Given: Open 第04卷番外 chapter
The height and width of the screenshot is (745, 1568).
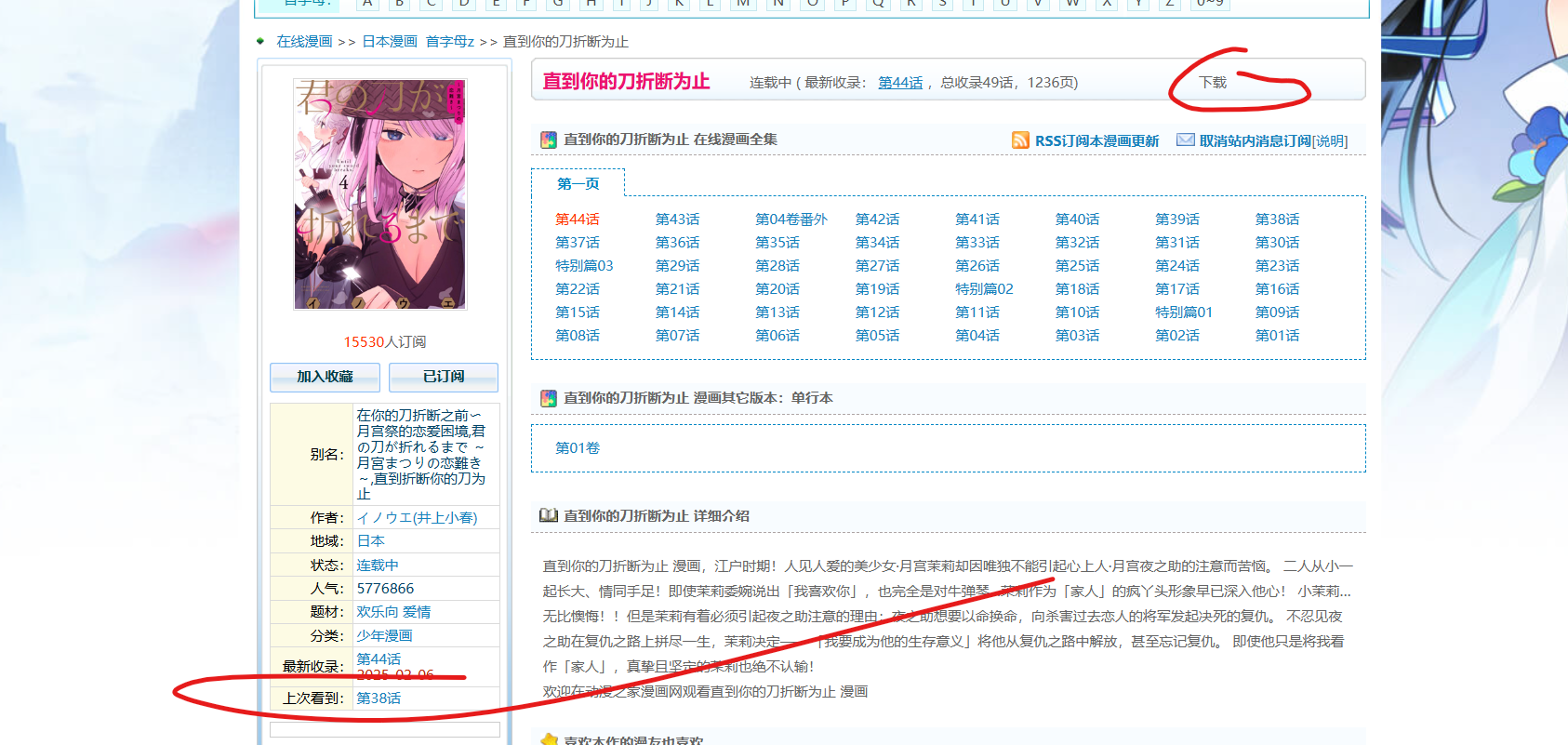Looking at the screenshot, I should click(x=791, y=220).
